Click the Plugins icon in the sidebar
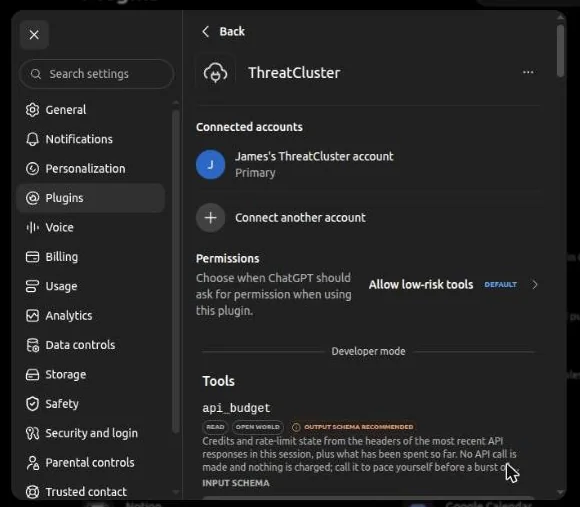580x507 pixels. (x=33, y=198)
